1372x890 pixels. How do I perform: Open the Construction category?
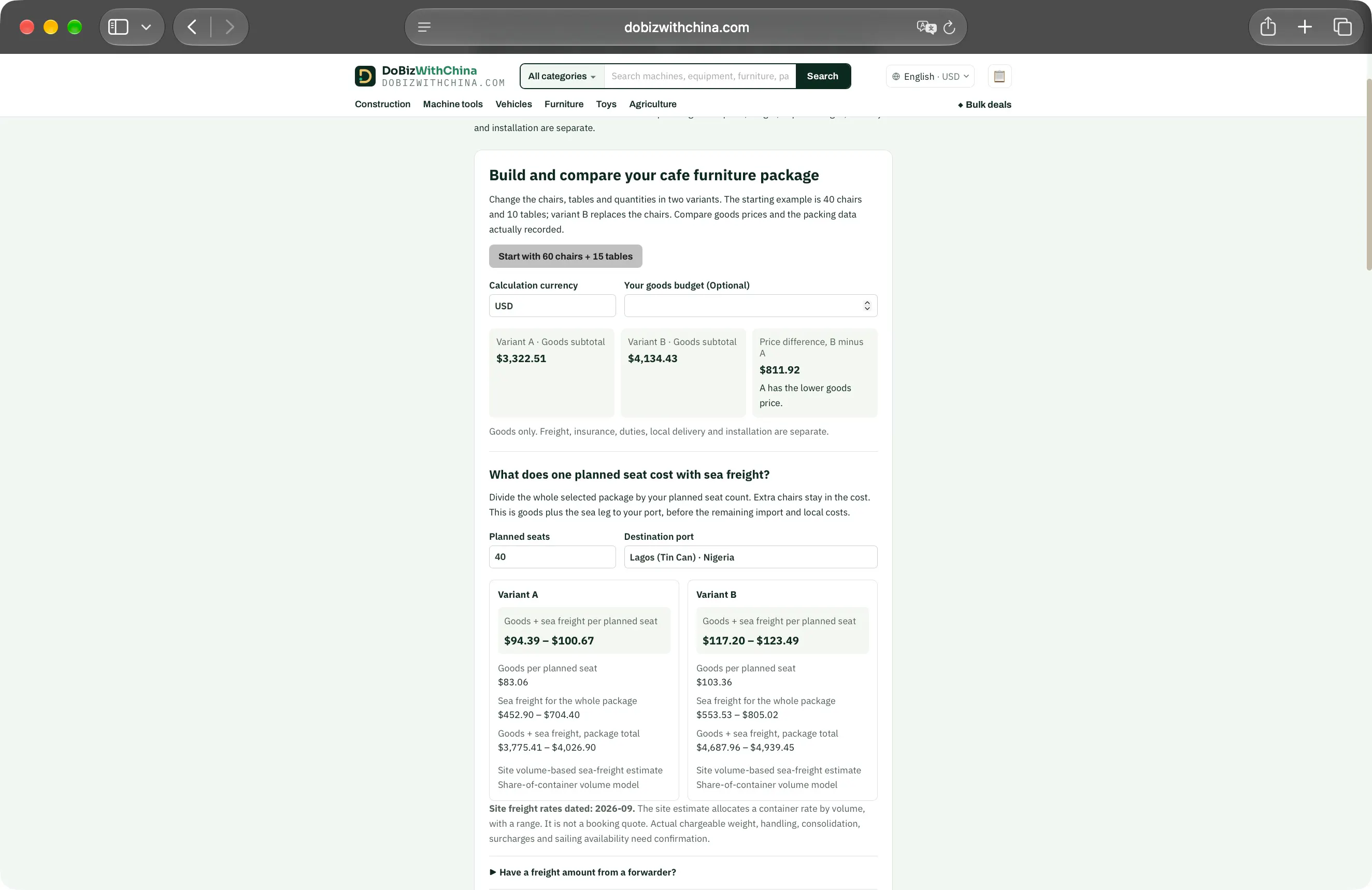(x=382, y=104)
